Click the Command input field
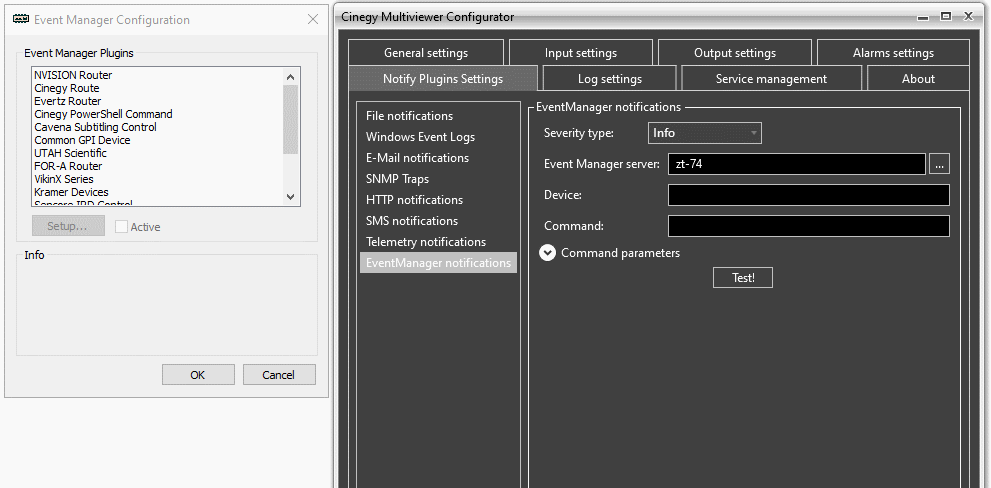 (x=808, y=226)
